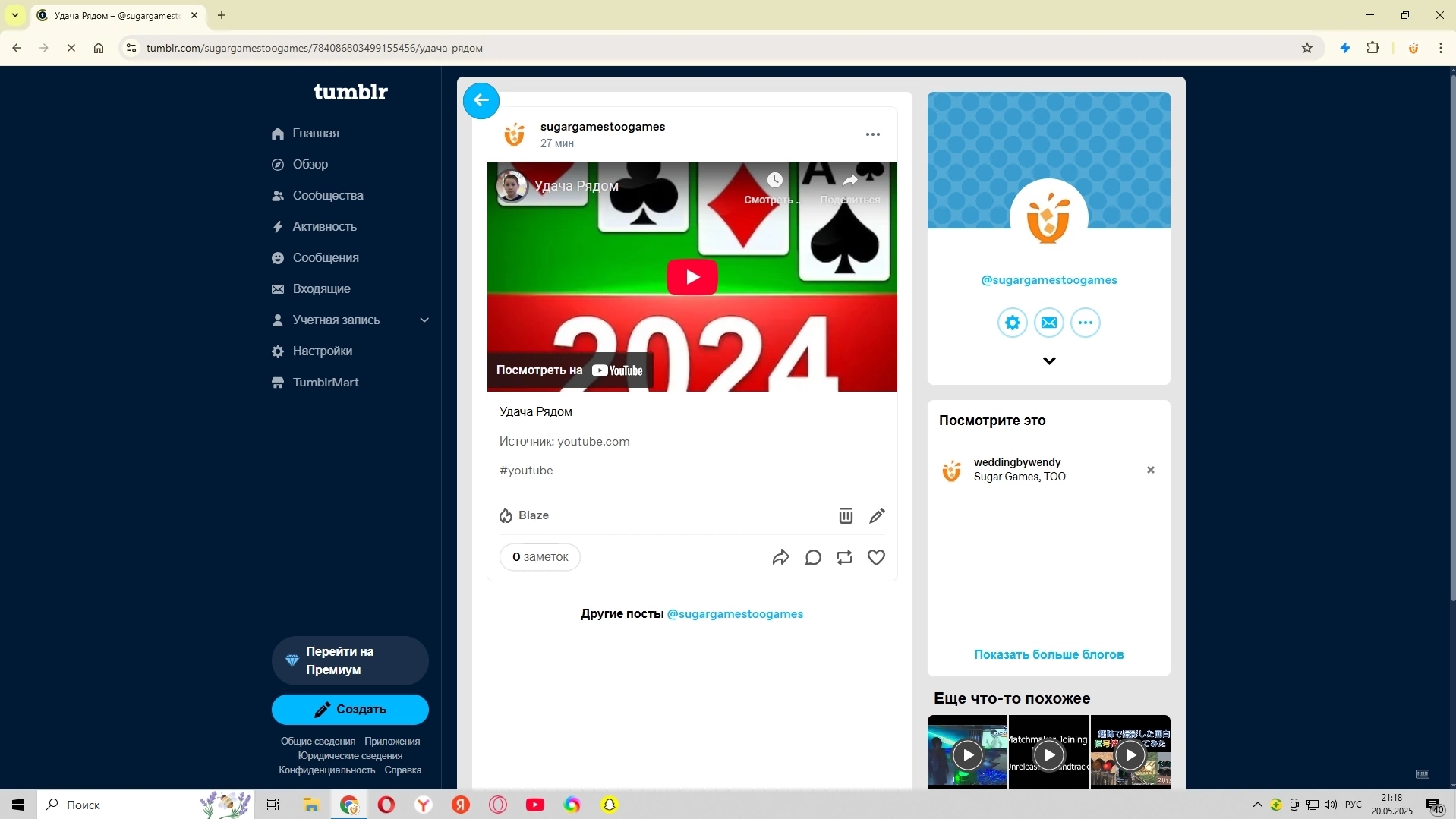Screen dimensions: 1456x819
Task: Open Общие сведения footer link
Action: [318, 742]
